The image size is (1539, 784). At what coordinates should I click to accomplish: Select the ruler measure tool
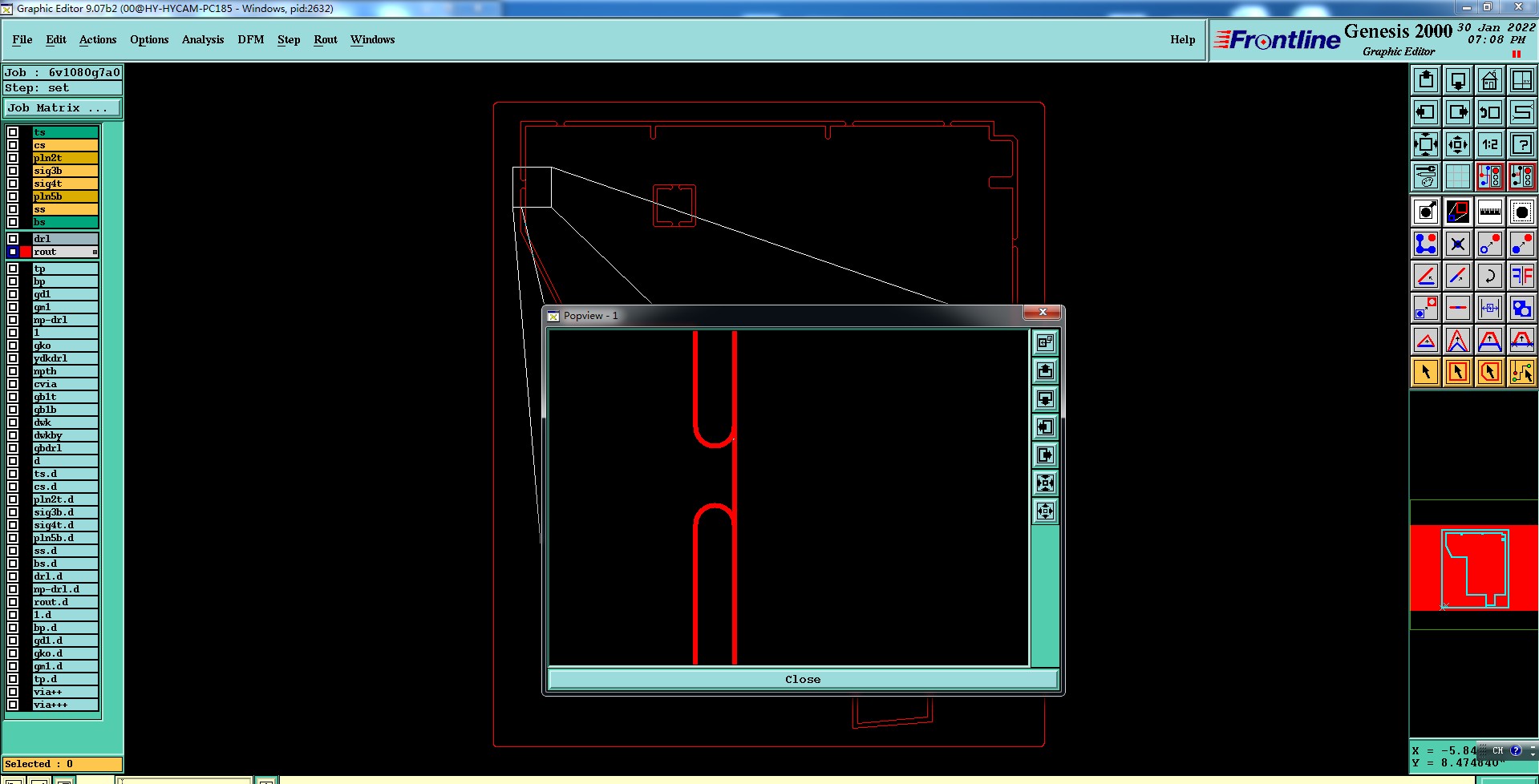1490,212
